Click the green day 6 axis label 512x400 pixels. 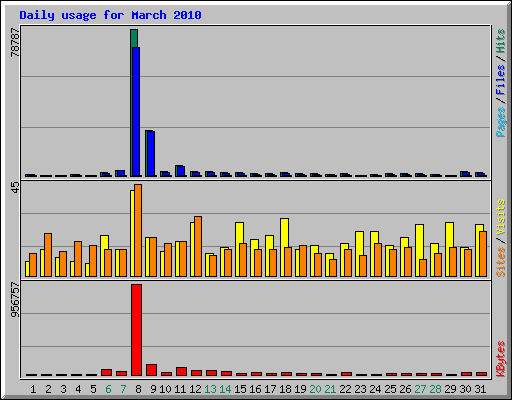coord(108,389)
